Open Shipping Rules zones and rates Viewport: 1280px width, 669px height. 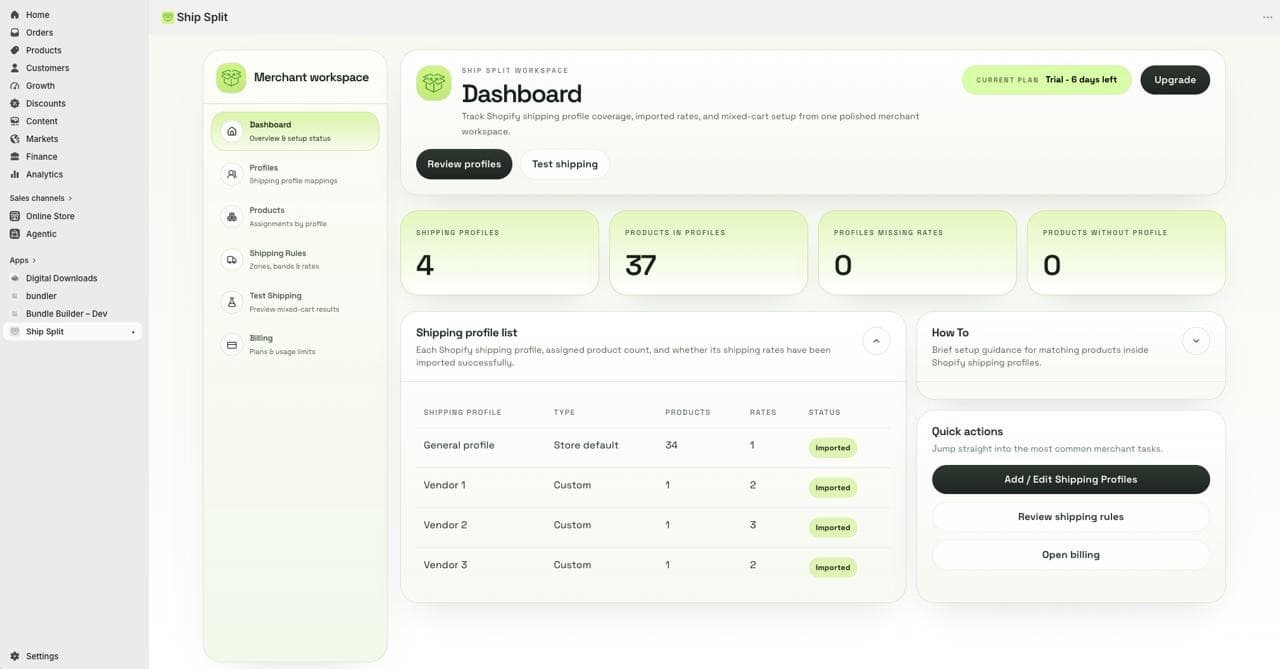click(295, 259)
